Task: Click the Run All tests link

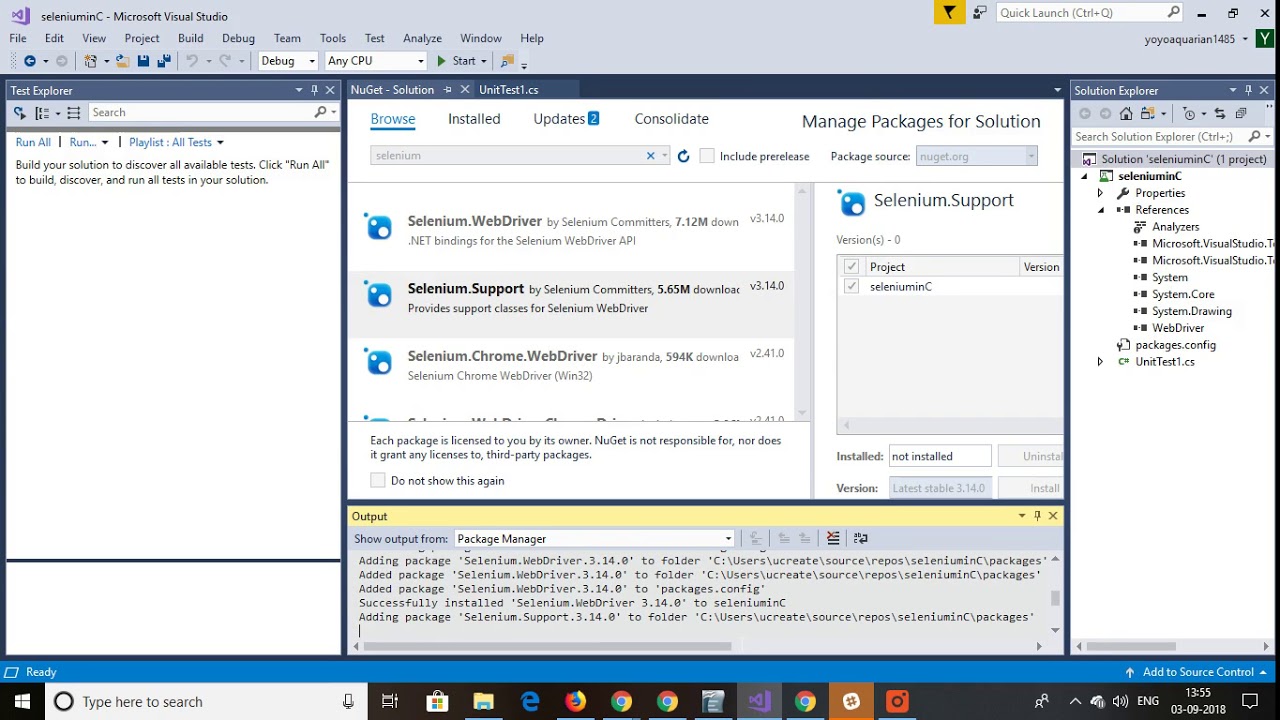Action: click(33, 142)
